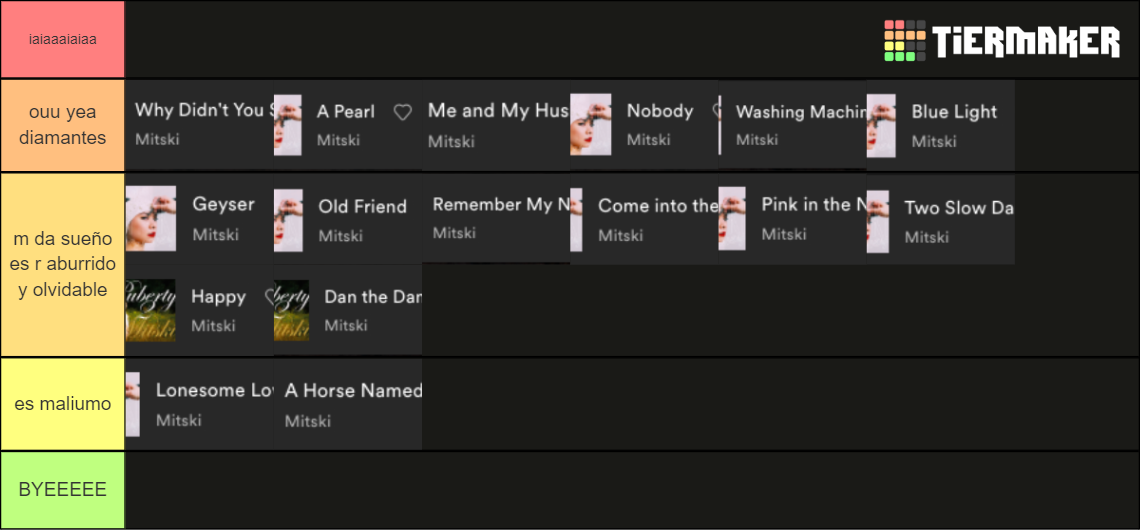Click the Geyser album cover thumbnail
The image size is (1140, 530).
click(x=151, y=218)
